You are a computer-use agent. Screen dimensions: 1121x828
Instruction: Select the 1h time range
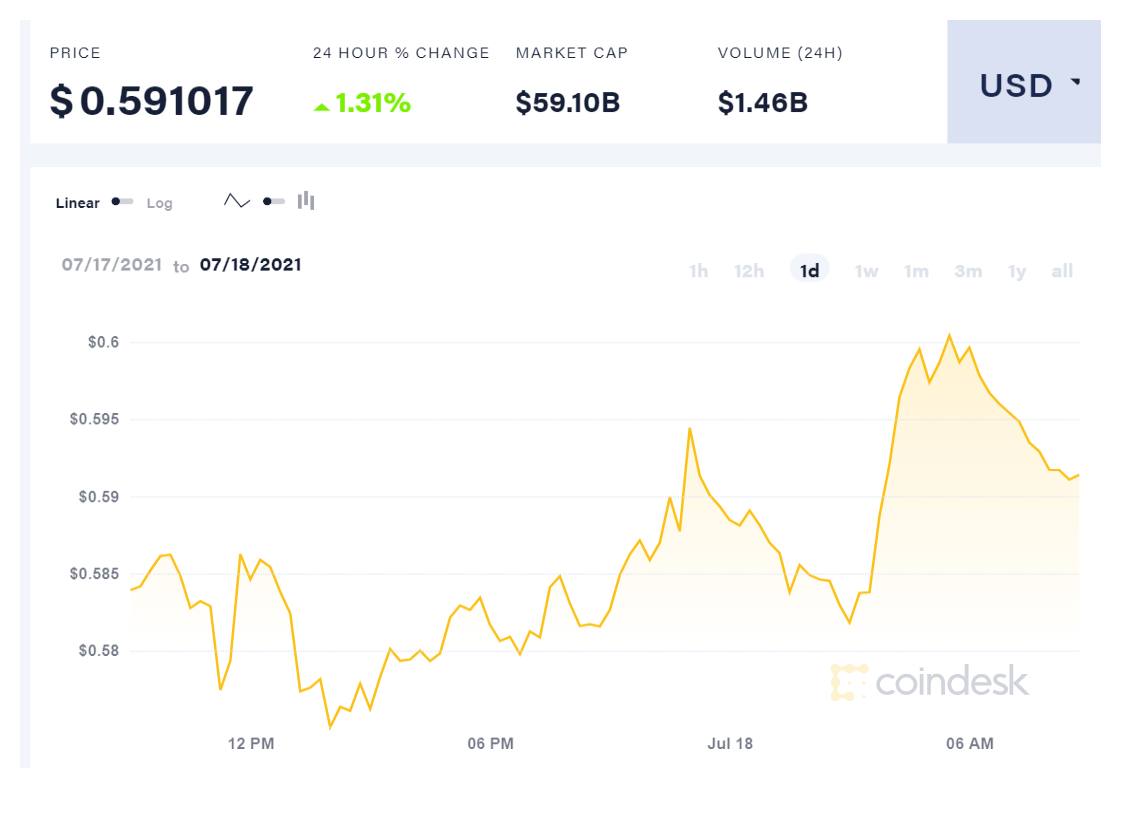pyautogui.click(x=698, y=271)
